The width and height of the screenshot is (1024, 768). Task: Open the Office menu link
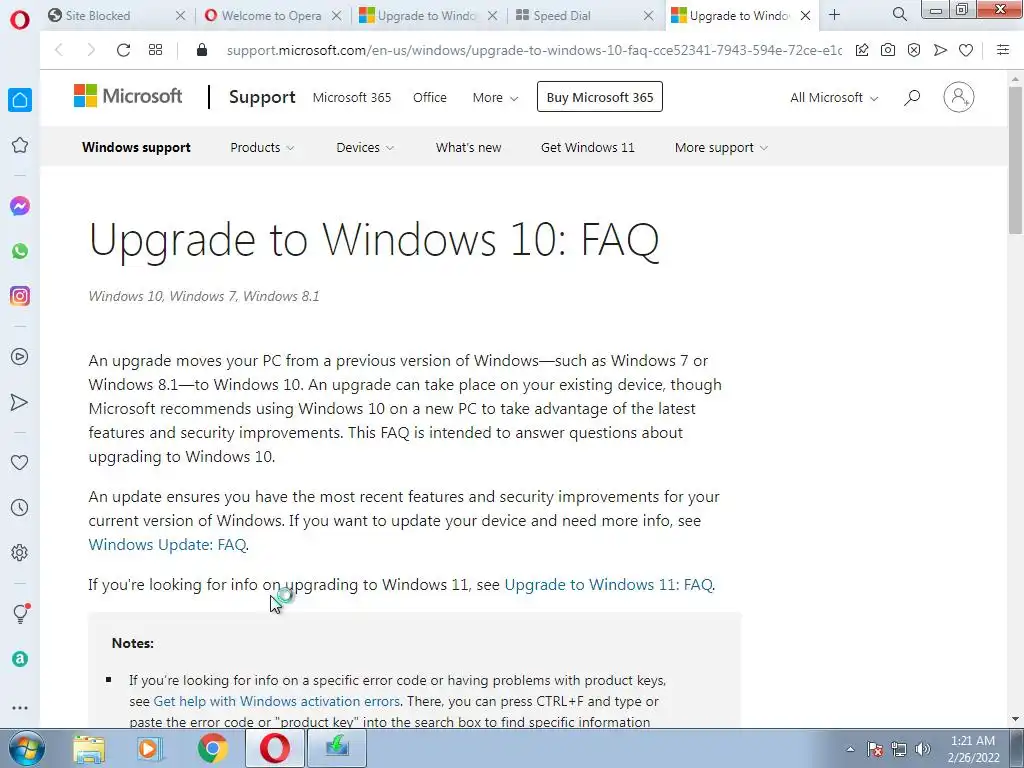point(430,97)
